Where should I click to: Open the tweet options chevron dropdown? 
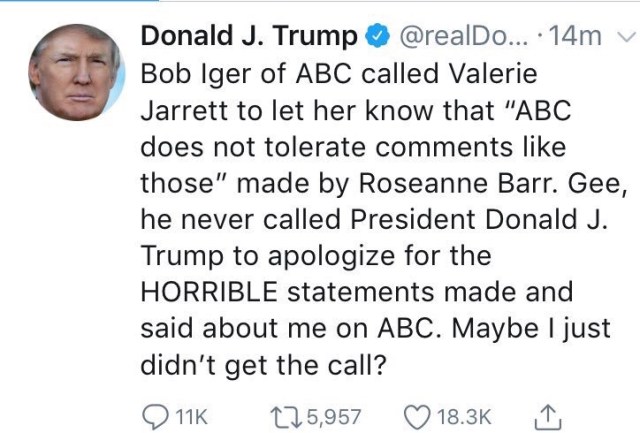point(626,38)
